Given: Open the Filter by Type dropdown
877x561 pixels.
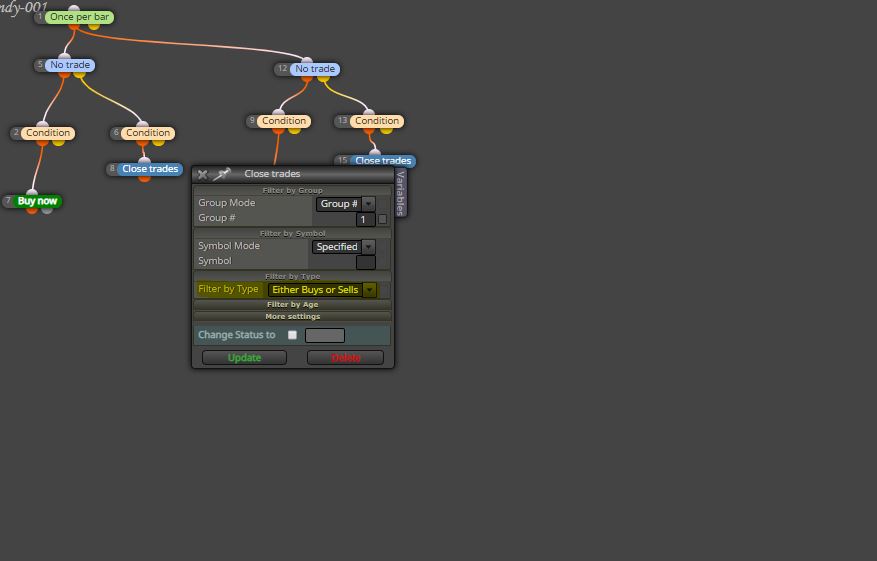Looking at the screenshot, I should point(322,290).
